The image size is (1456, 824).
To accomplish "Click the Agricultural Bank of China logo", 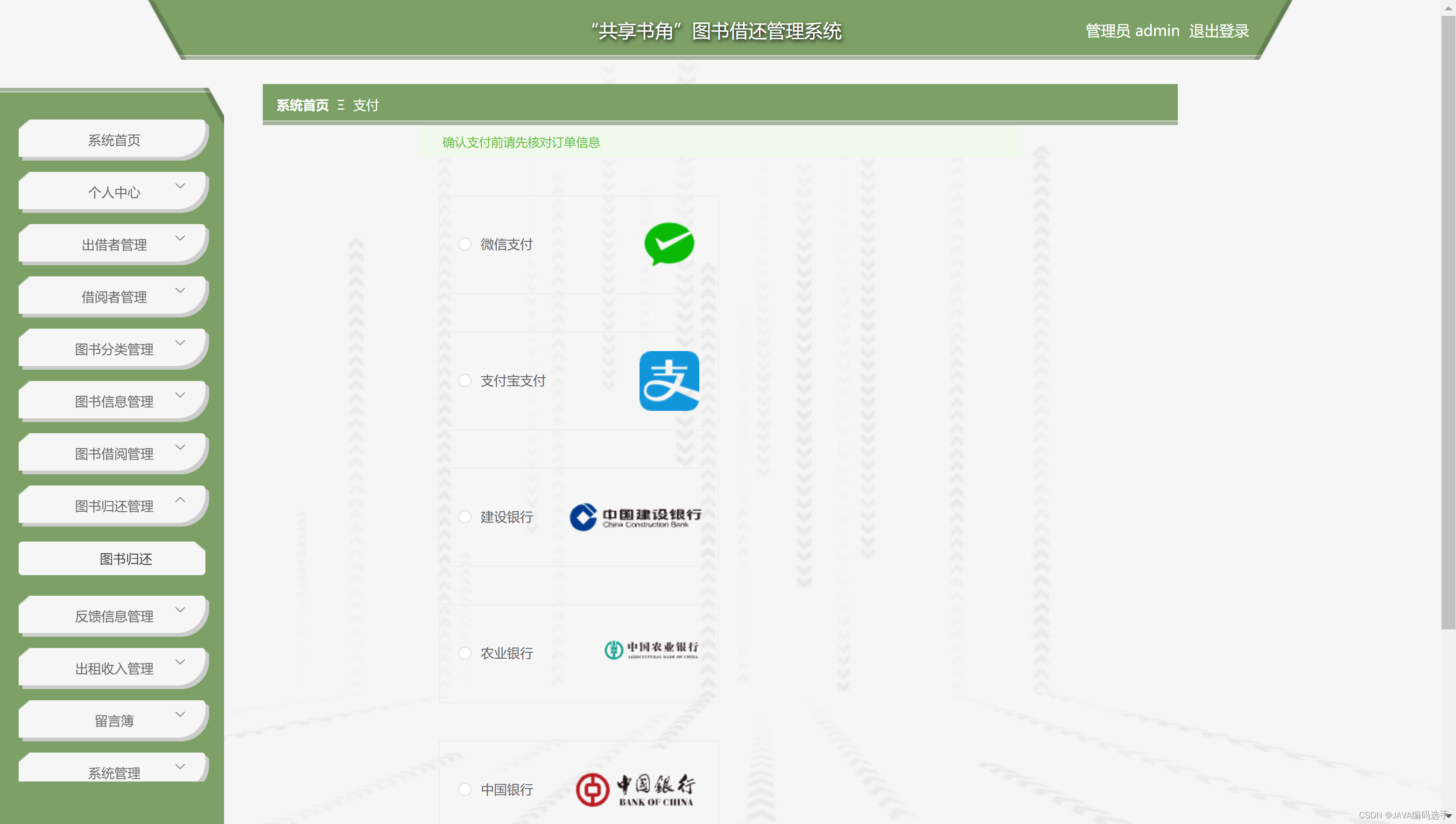I will (x=651, y=650).
